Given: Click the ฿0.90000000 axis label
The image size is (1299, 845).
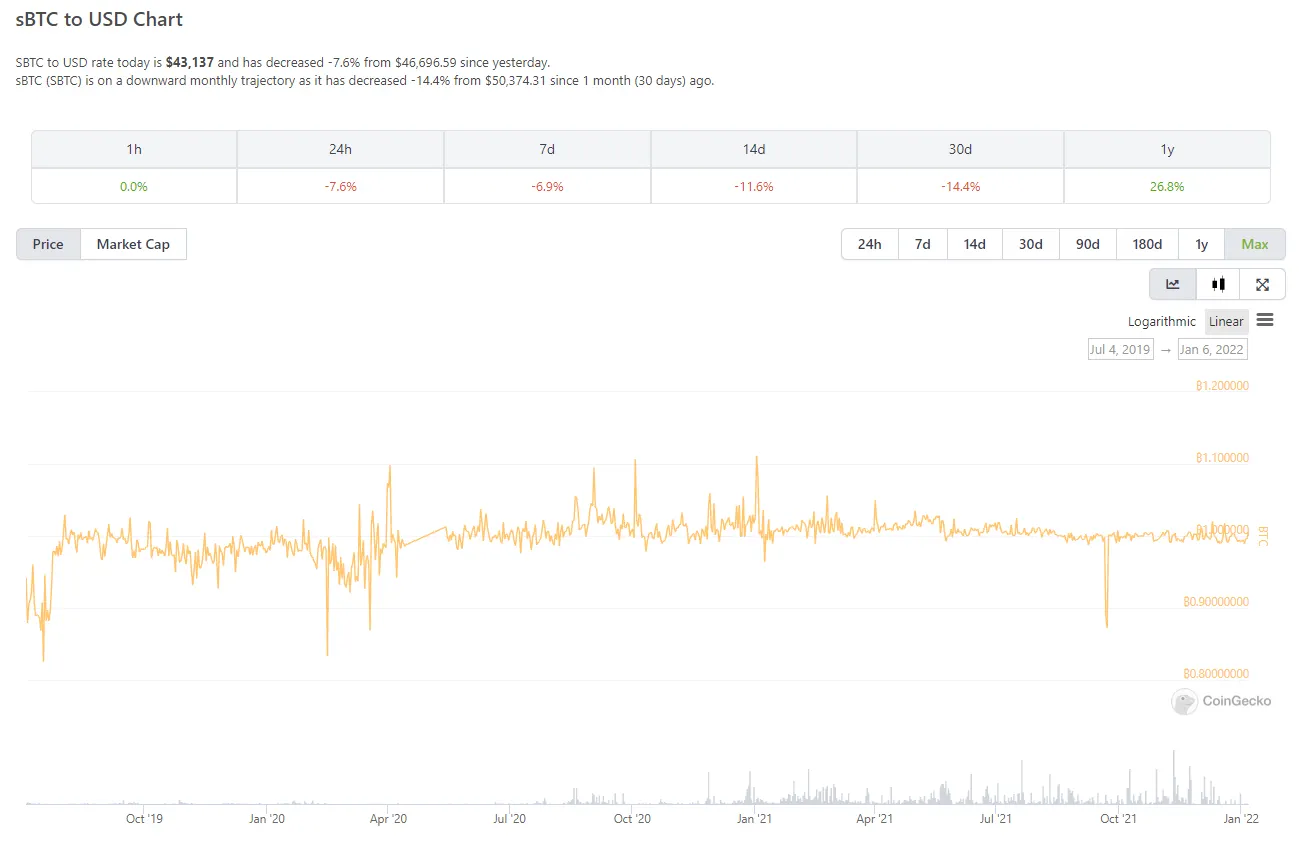Looking at the screenshot, I should tap(1216, 602).
